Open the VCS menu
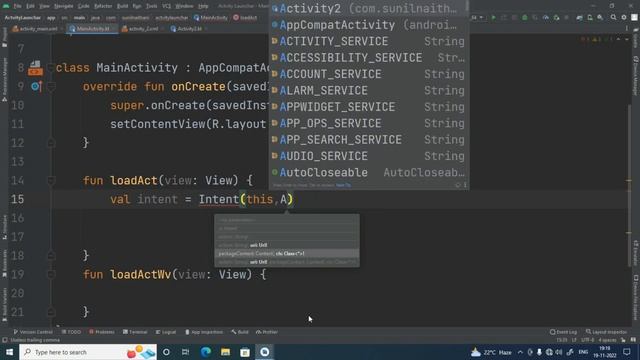 [167, 6]
